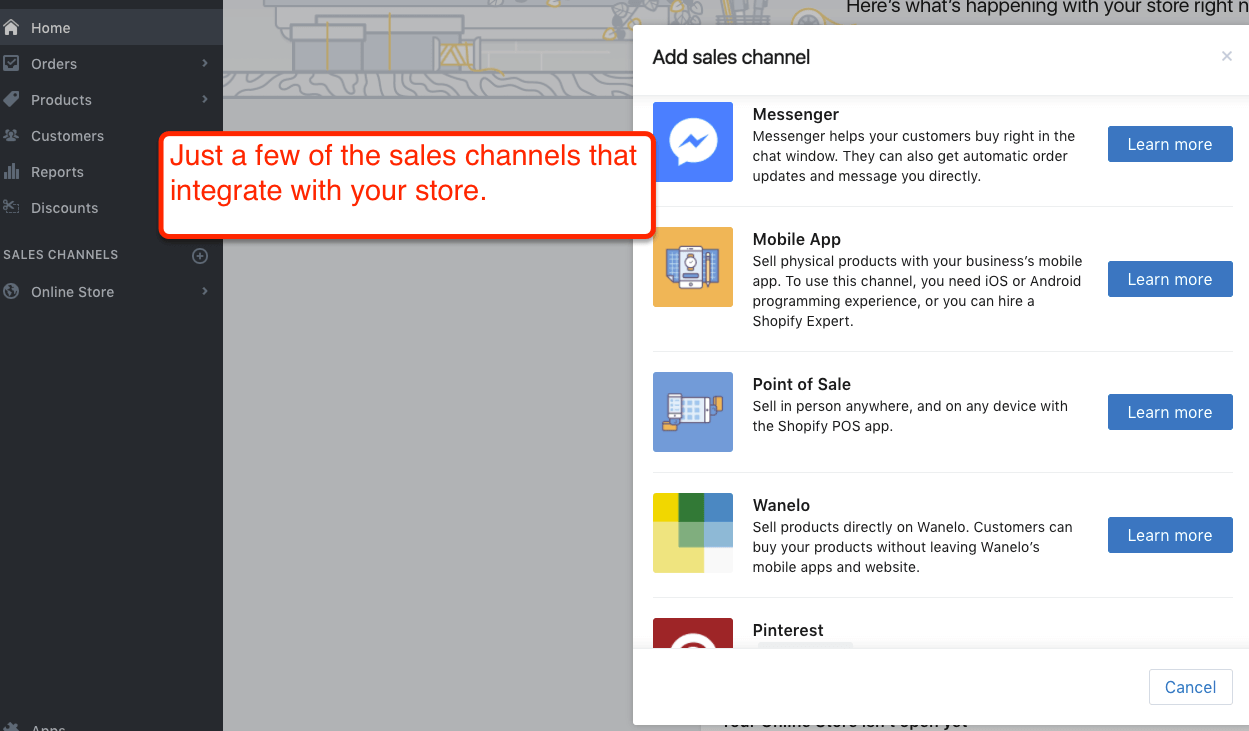Click the Products tag icon
This screenshot has height=731, width=1249.
[x=11, y=99]
